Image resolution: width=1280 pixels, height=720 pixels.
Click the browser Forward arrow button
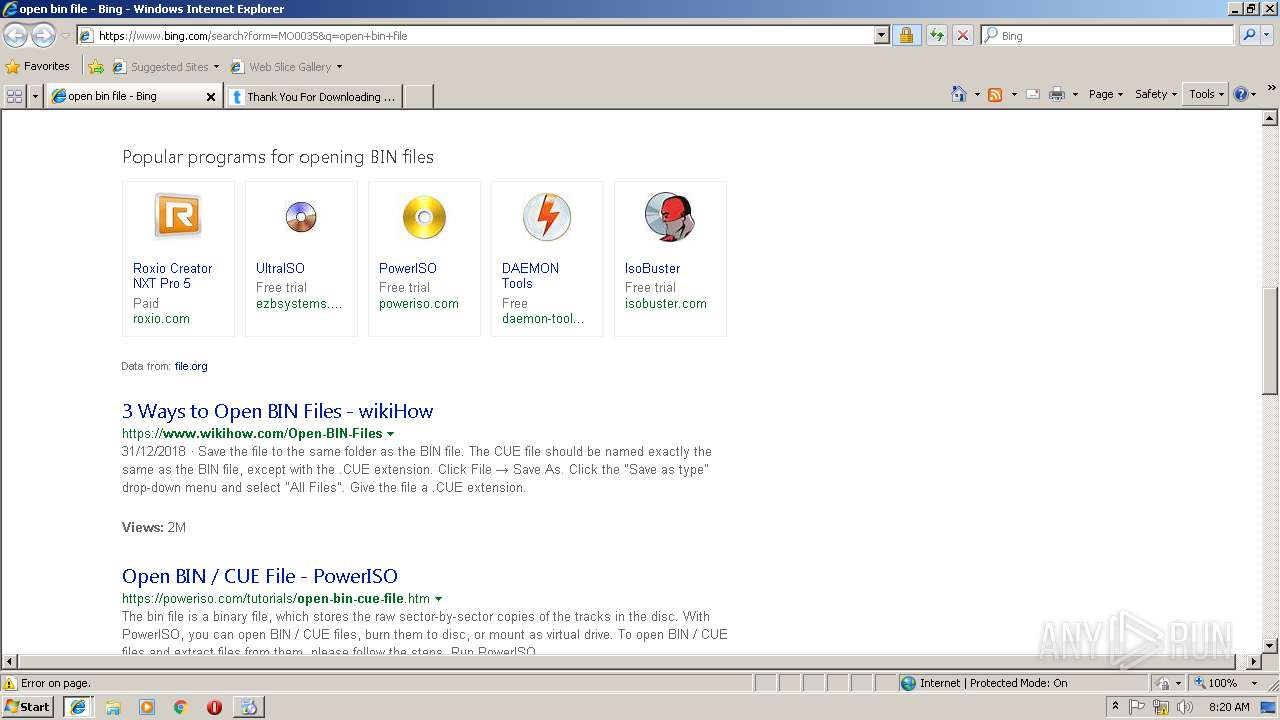coord(43,36)
